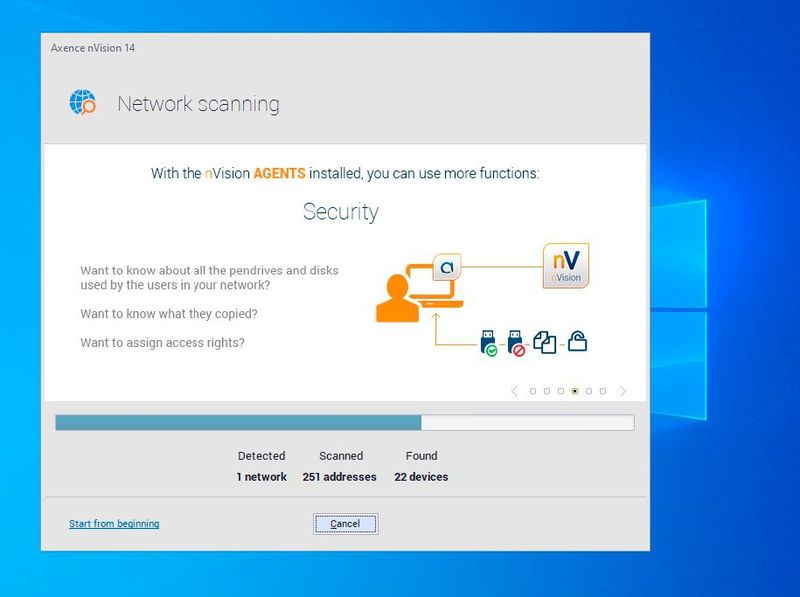This screenshot has height=597, width=800.
Task: Click the 22 devices found counter
Action: tap(422, 477)
